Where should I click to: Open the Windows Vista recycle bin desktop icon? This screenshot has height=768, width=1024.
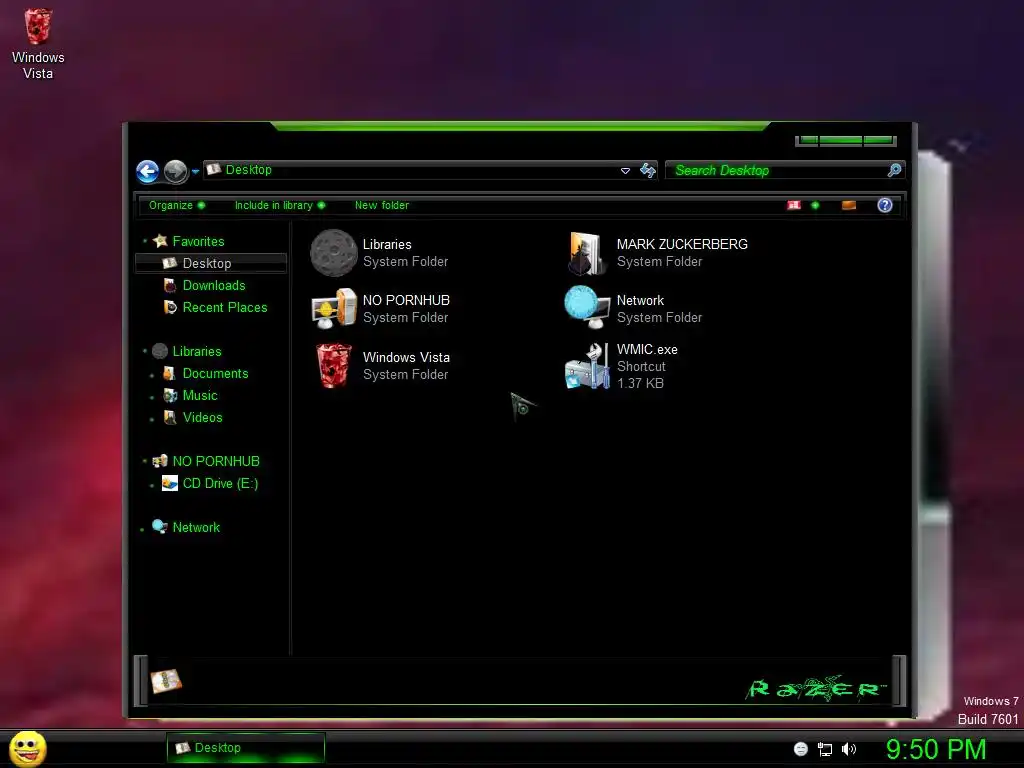pos(38,43)
